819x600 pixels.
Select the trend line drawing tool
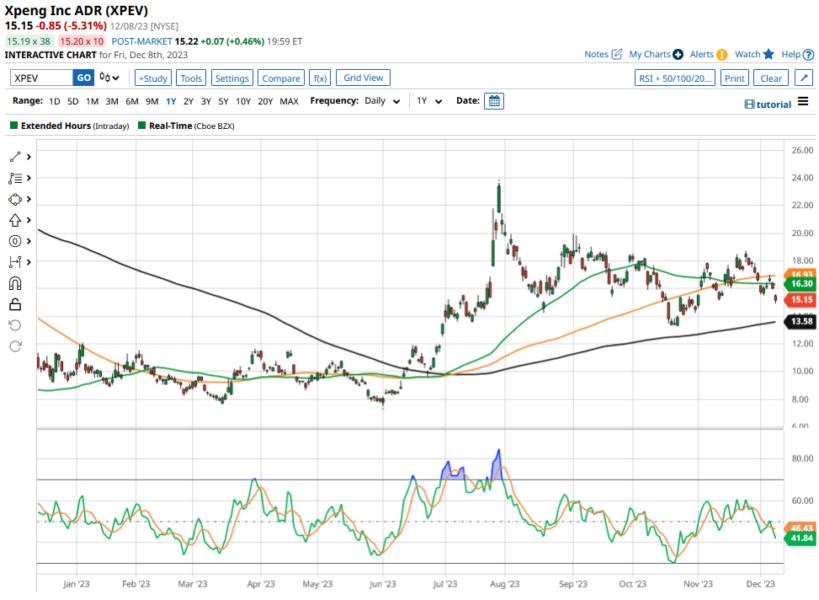[15, 157]
